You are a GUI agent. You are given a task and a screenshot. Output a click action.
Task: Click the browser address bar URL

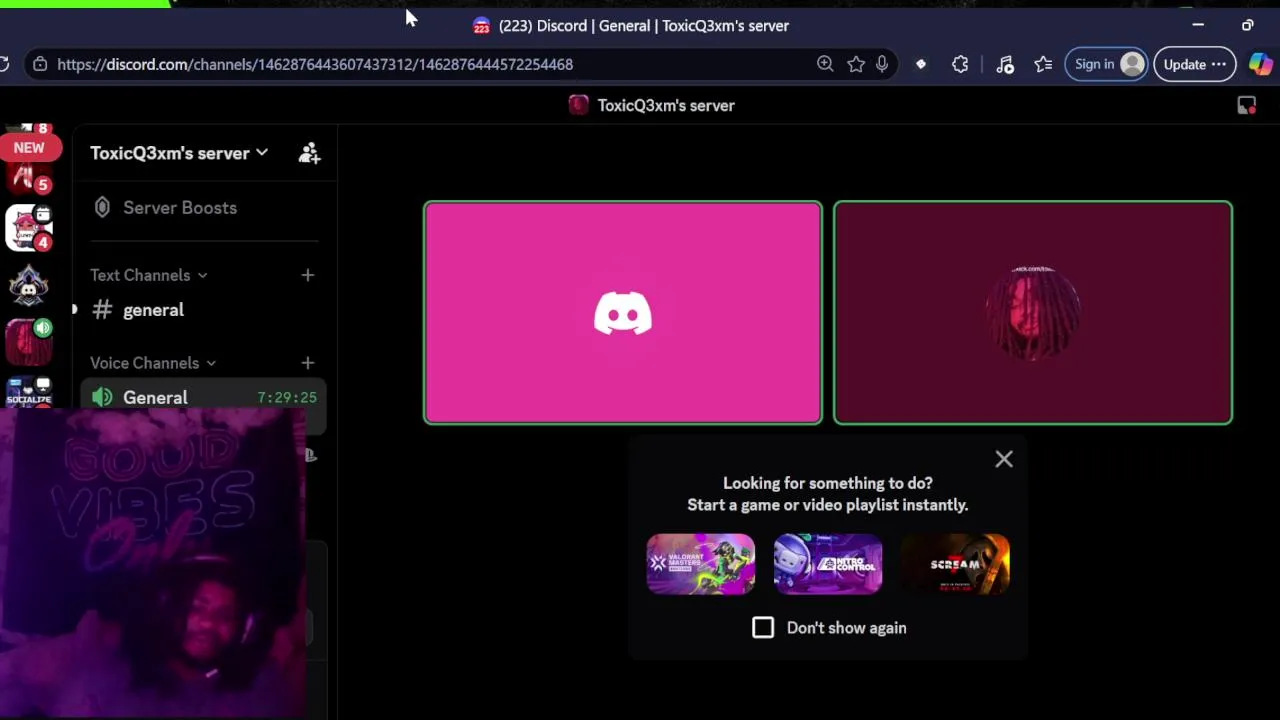pos(315,64)
